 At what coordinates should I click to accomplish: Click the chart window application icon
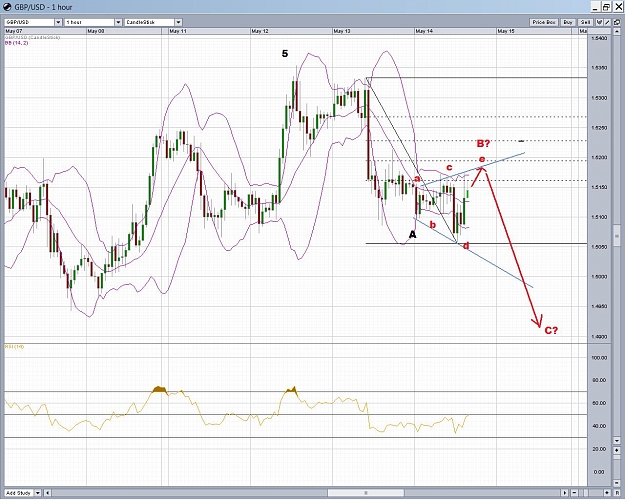tap(7, 7)
